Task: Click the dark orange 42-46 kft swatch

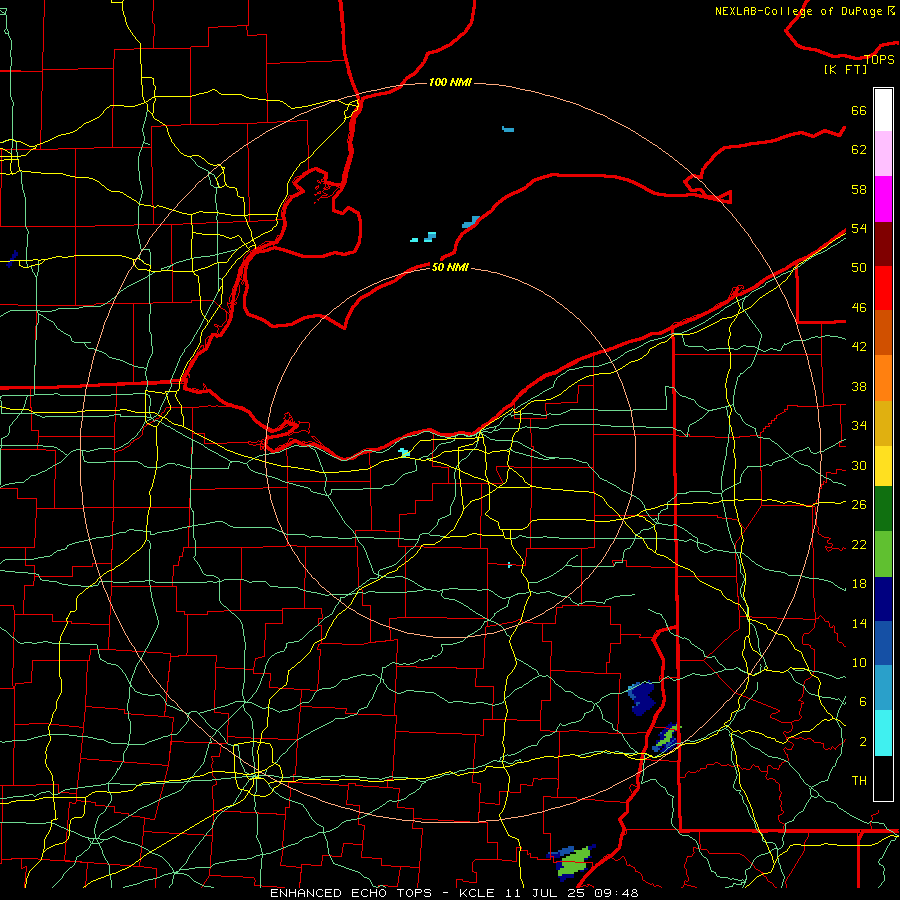Action: pos(883,333)
